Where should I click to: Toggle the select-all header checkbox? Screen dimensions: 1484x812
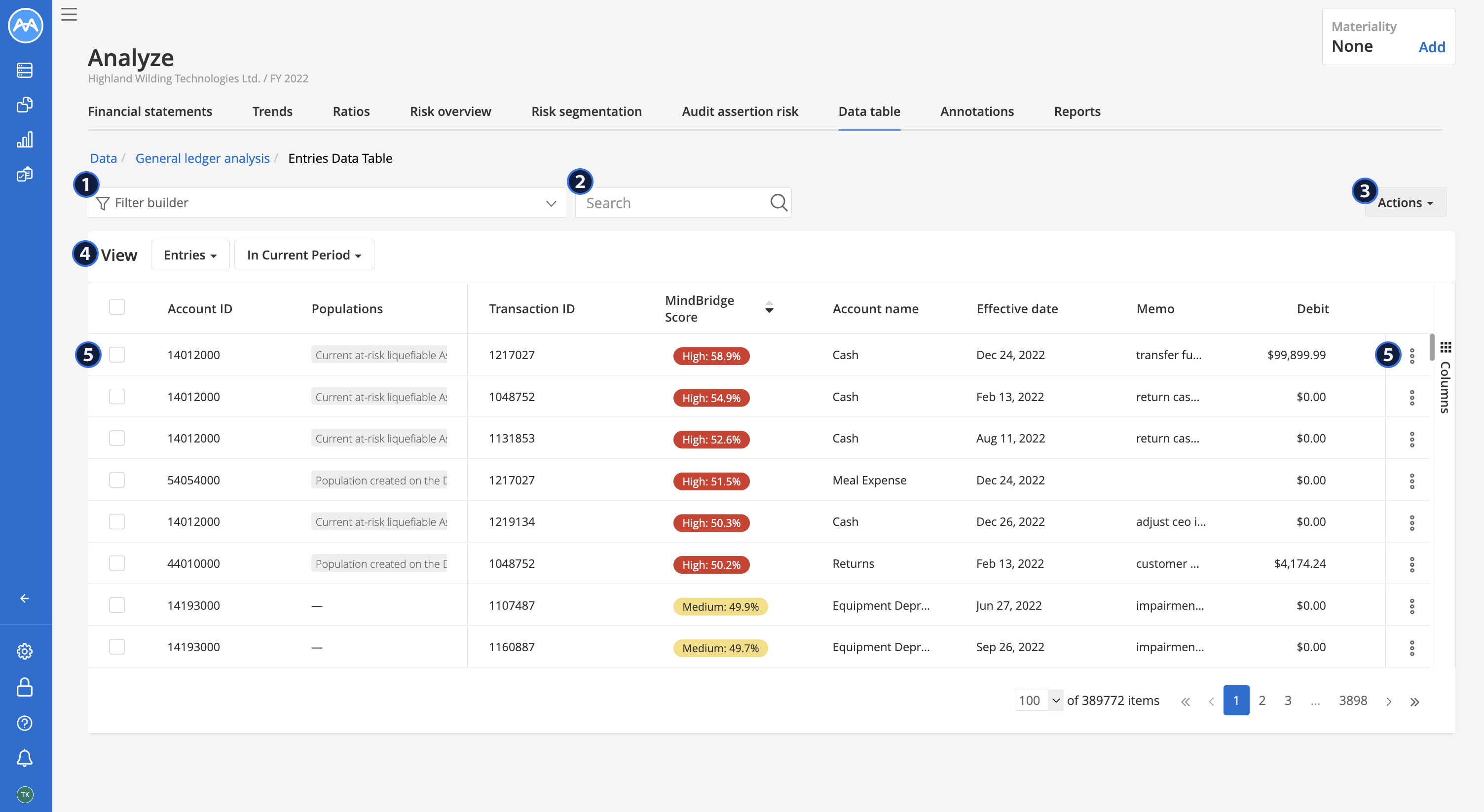click(x=117, y=307)
